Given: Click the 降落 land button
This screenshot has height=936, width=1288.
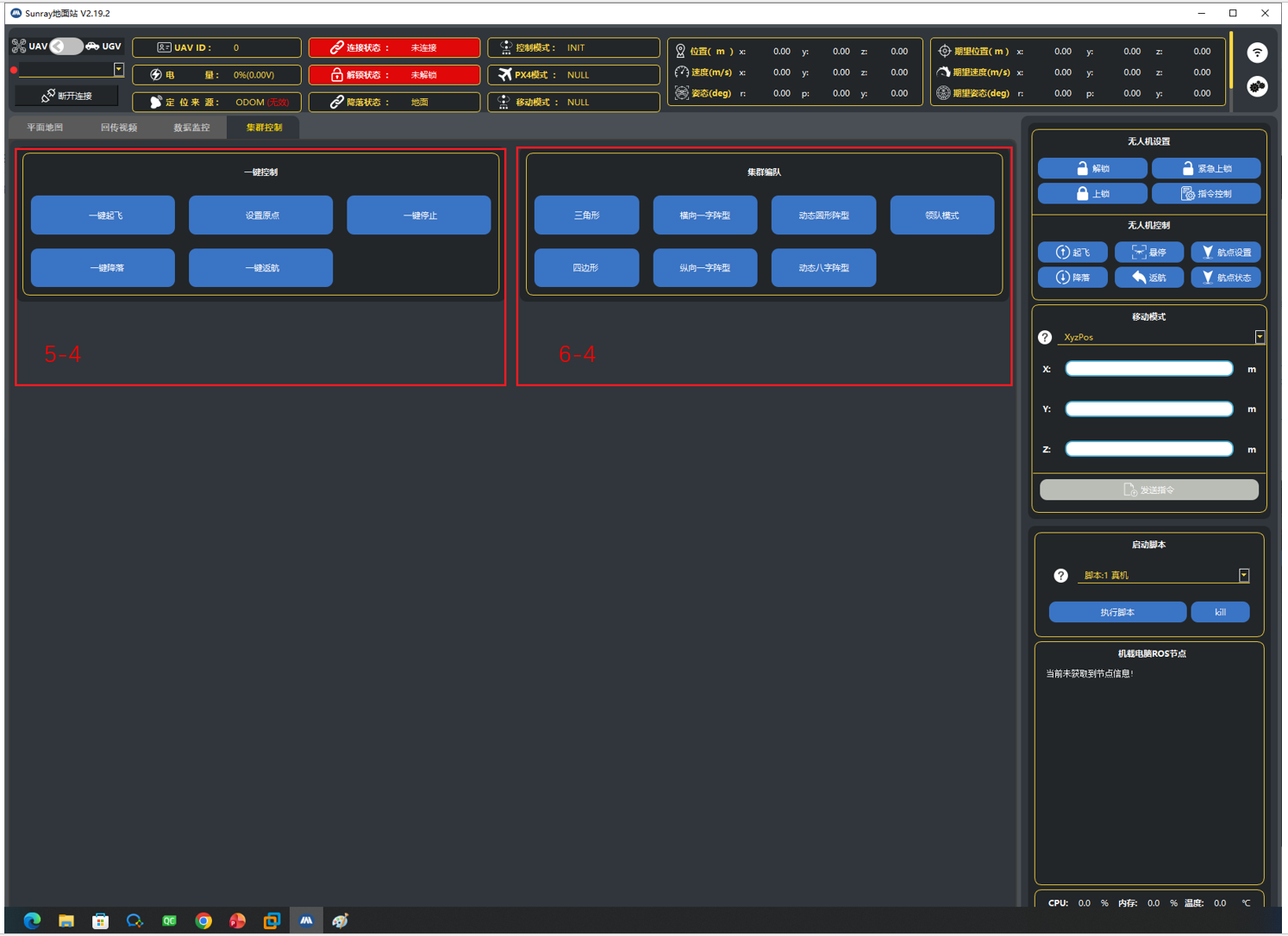Looking at the screenshot, I should pos(1072,278).
